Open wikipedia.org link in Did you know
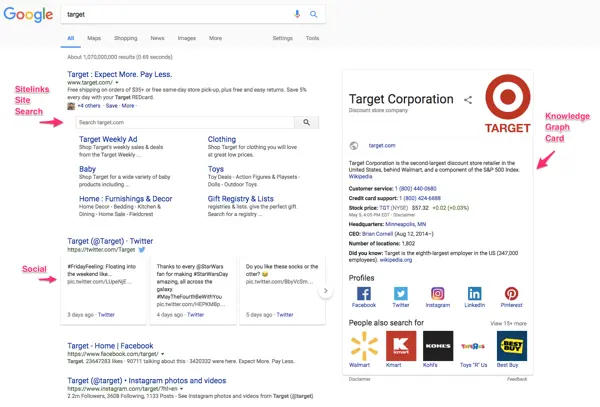Viewport: 600px width, 407px height. click(x=396, y=260)
